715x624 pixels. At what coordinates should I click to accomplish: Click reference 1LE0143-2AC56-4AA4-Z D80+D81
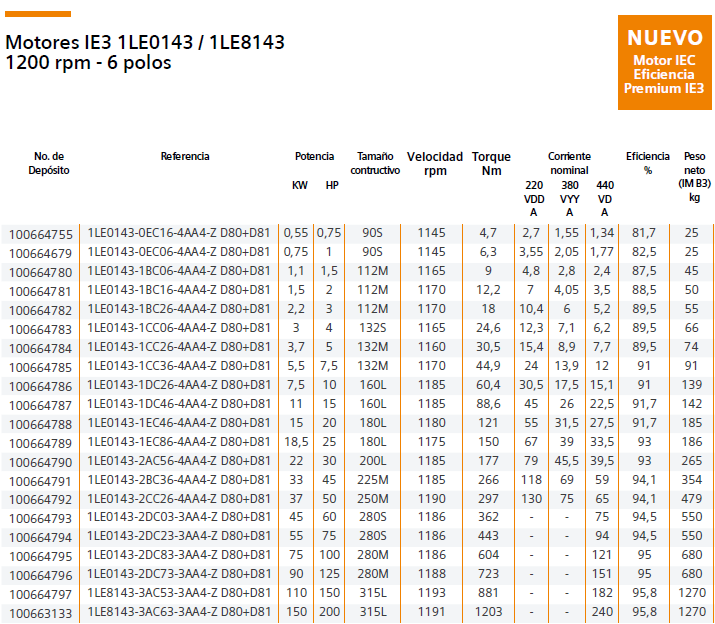(x=179, y=460)
